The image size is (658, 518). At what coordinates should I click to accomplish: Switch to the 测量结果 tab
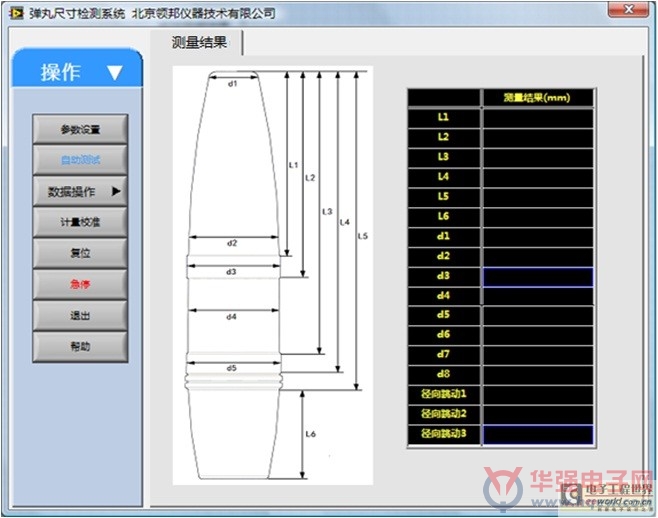click(x=199, y=42)
